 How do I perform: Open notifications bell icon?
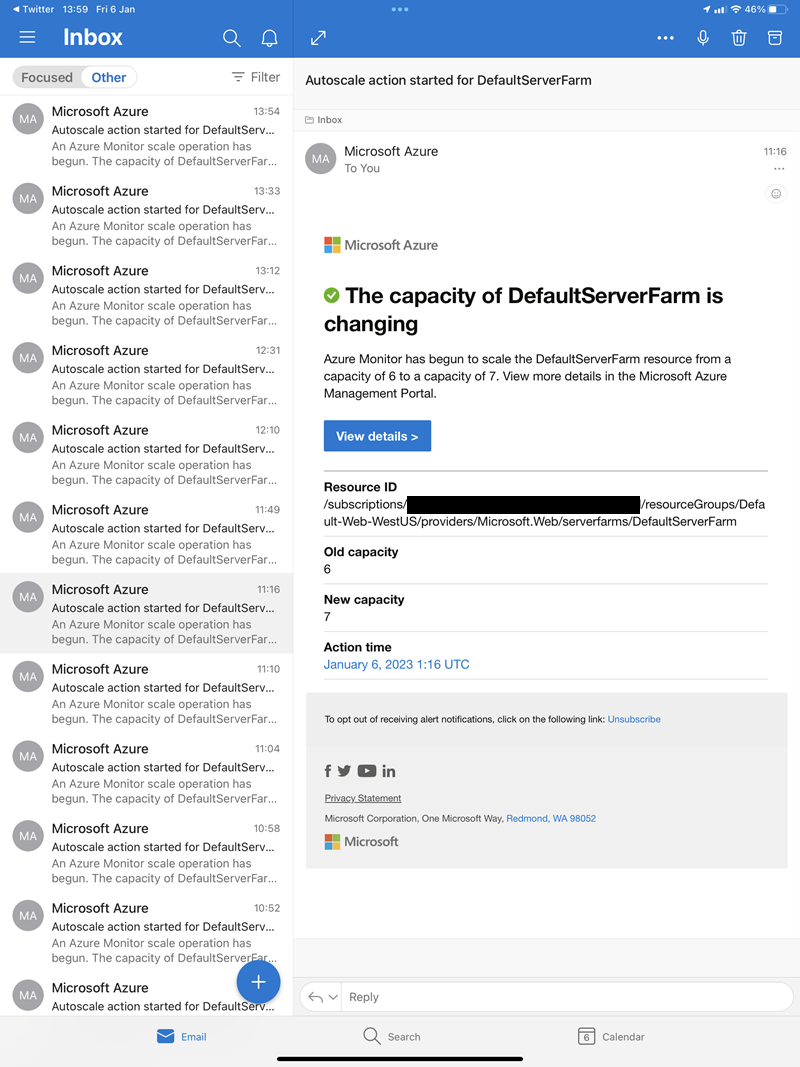click(269, 38)
